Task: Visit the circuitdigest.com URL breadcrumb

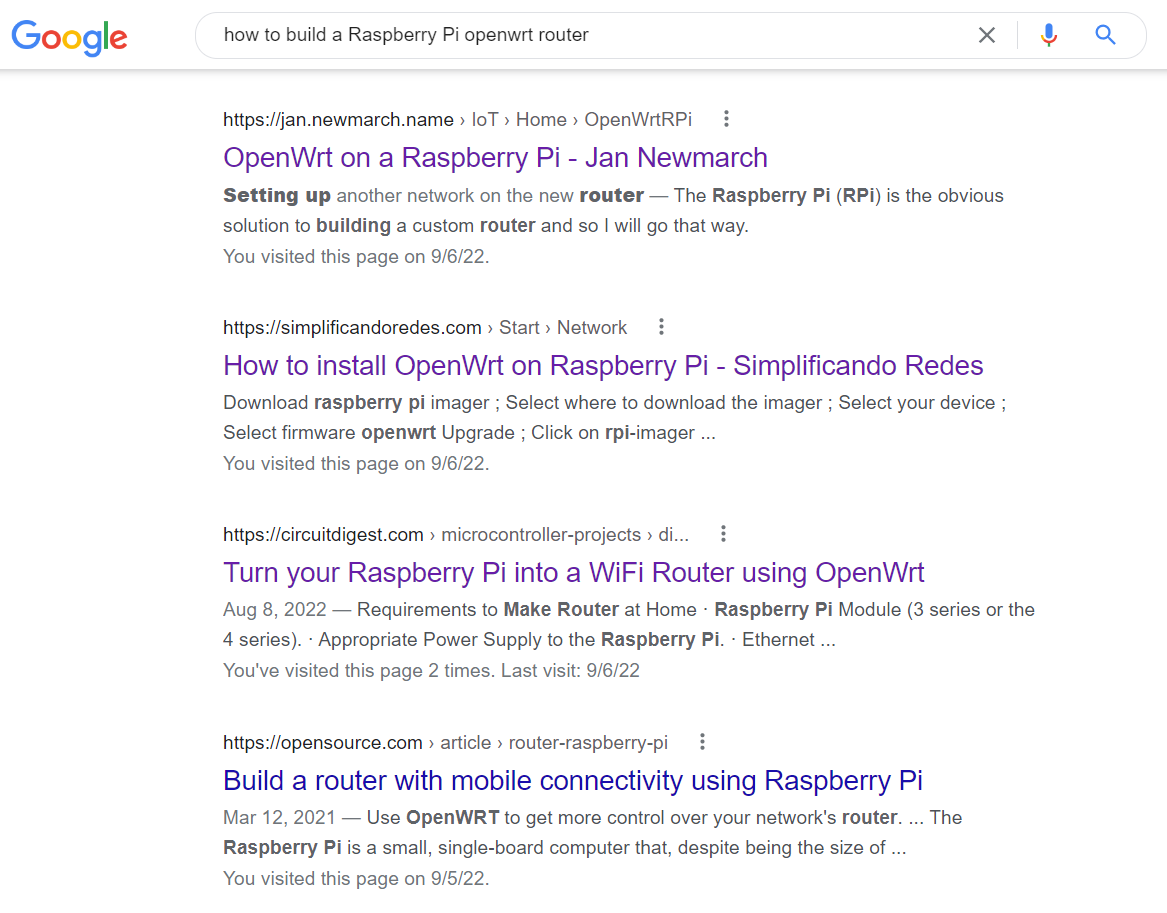Action: (323, 534)
